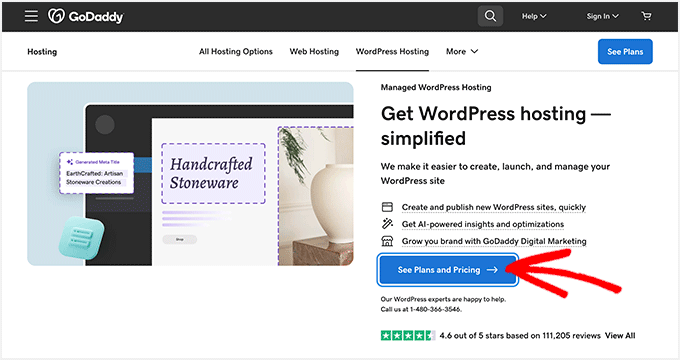This screenshot has height=360, width=680.
Task: Click the 'We make it easier to create' paragraph
Action: (x=495, y=173)
